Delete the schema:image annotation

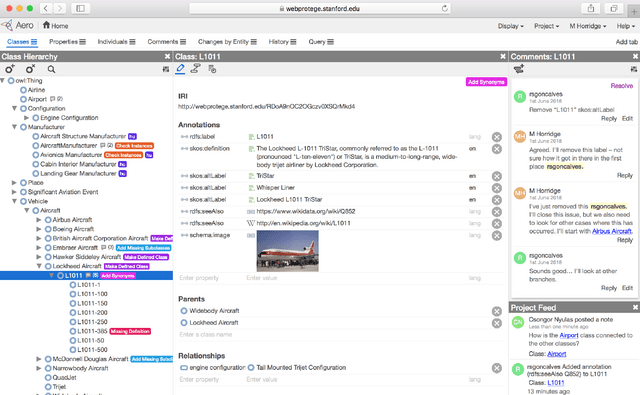[497, 235]
